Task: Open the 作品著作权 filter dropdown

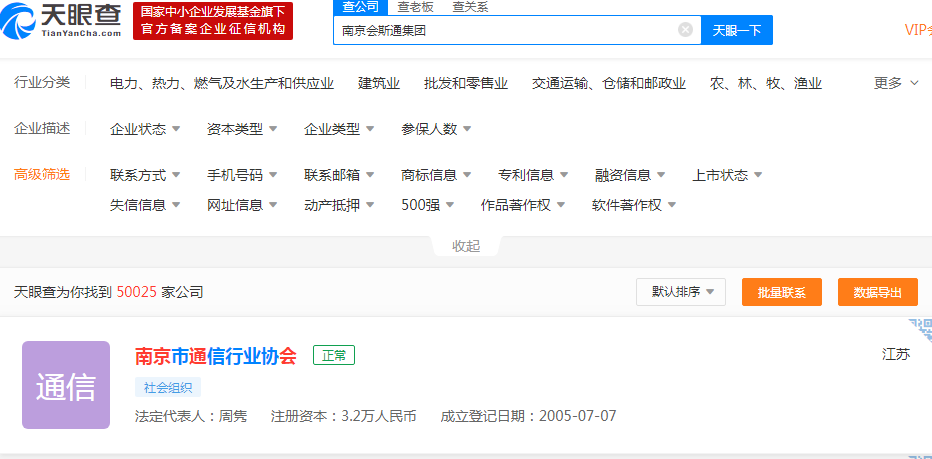Action: (522, 206)
